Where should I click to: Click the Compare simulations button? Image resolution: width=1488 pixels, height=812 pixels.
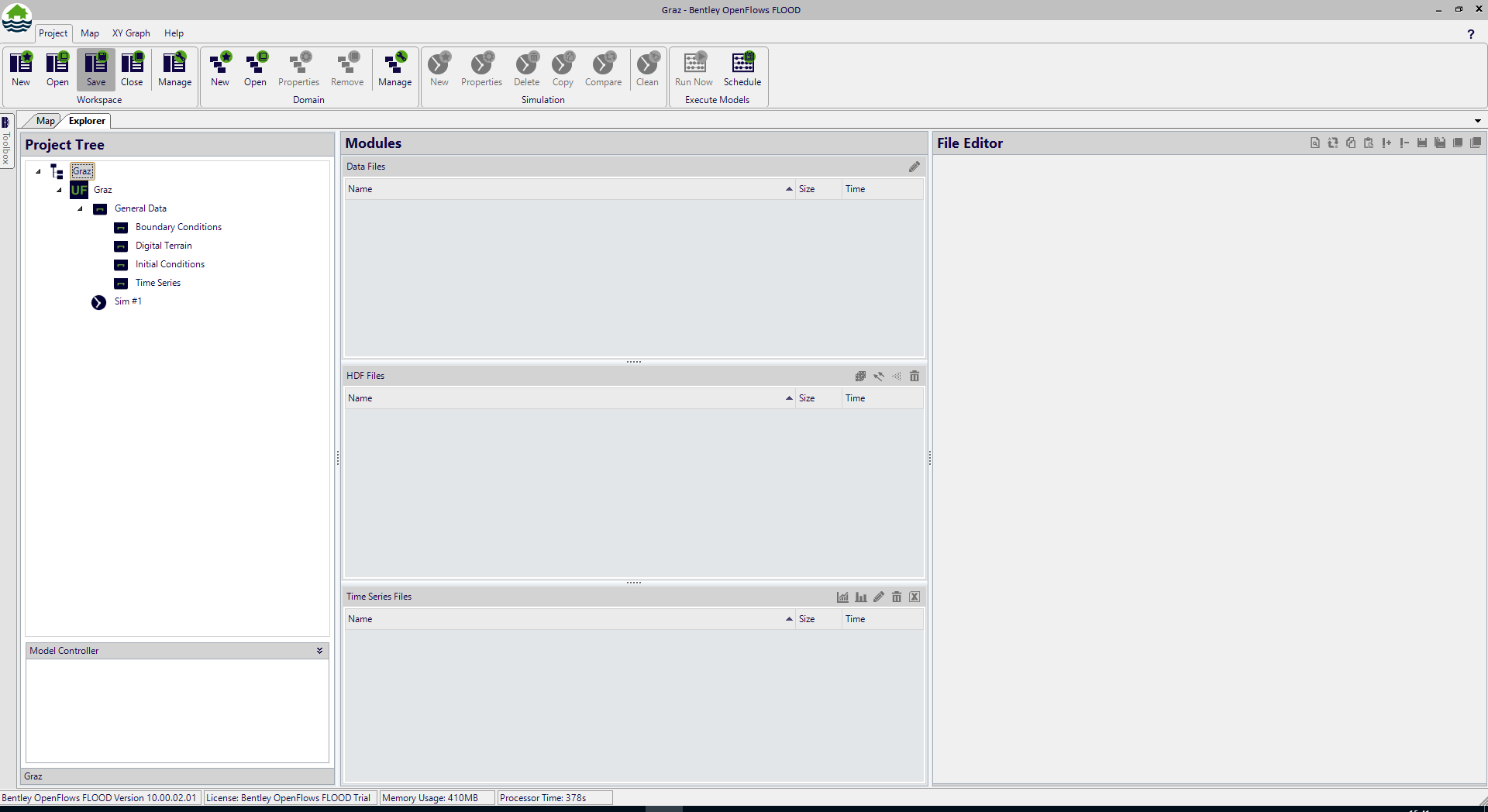coord(604,69)
